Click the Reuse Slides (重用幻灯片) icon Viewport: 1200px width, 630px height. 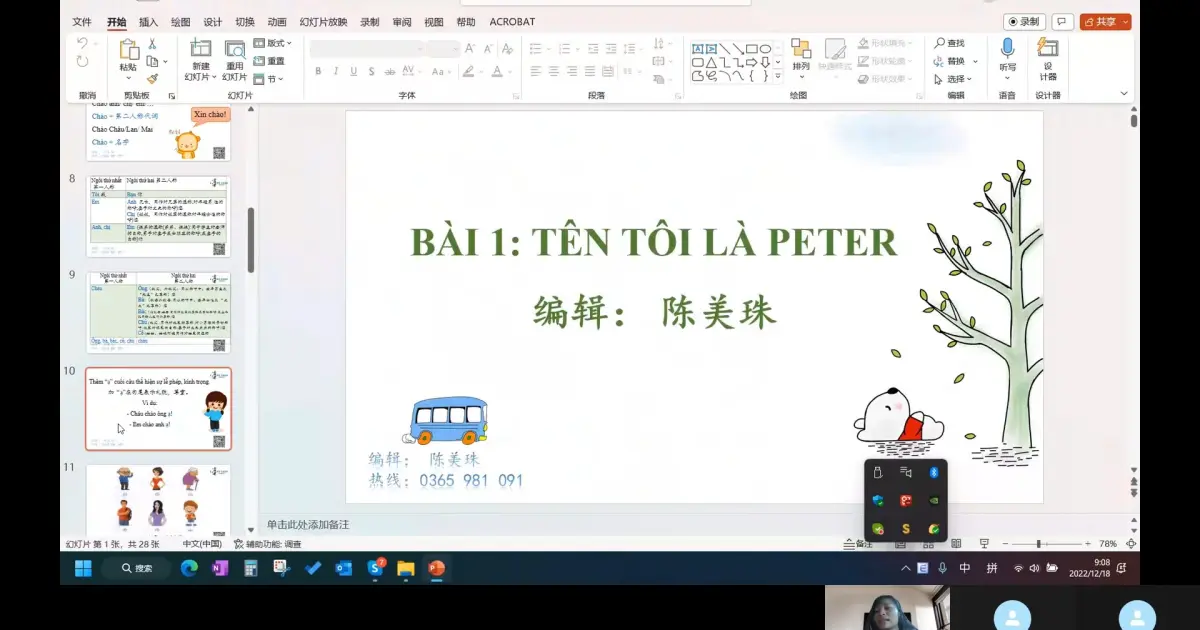235,48
